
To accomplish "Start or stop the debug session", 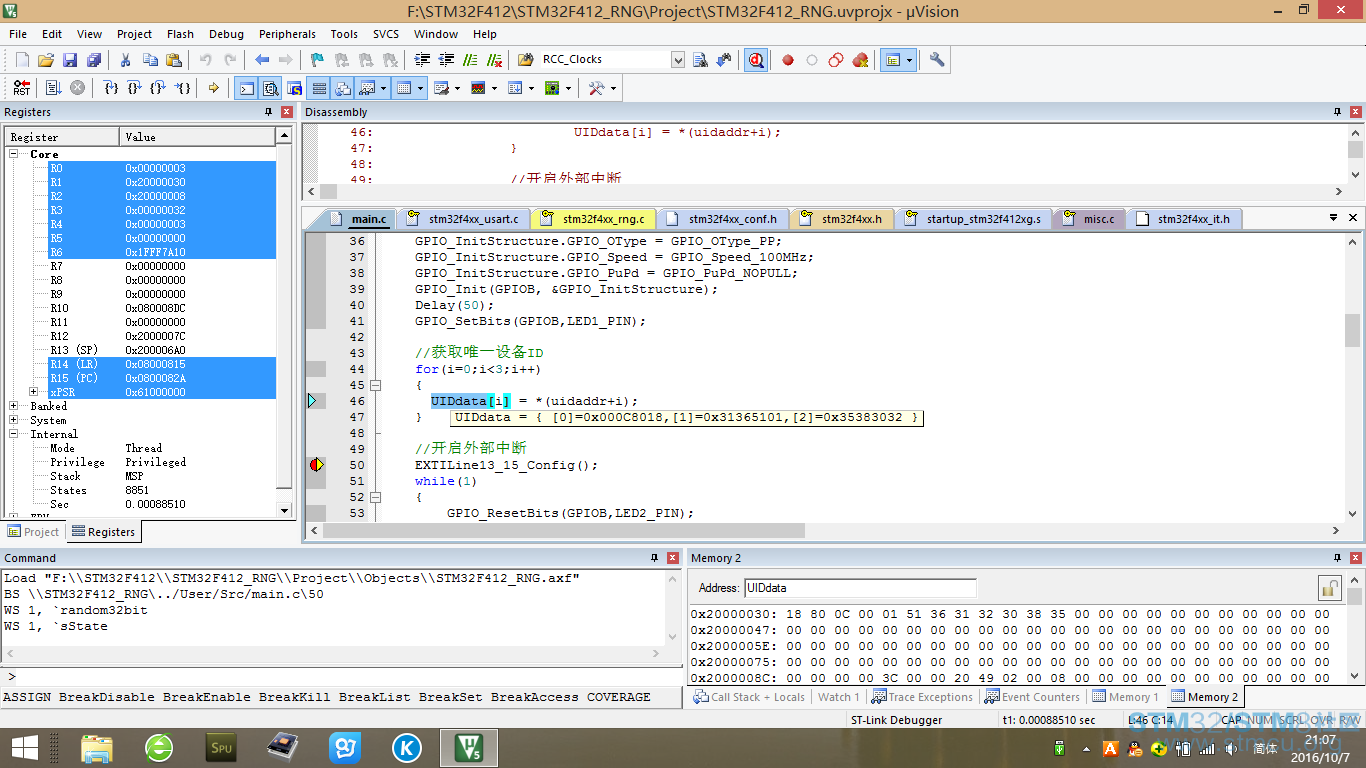I will (756, 60).
